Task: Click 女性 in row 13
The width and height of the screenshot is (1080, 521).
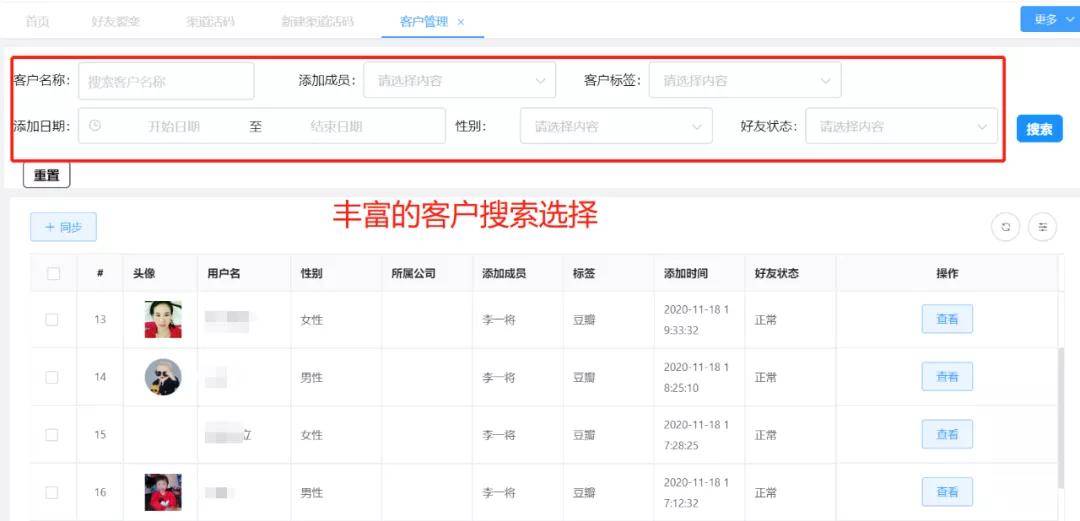Action: 311,320
